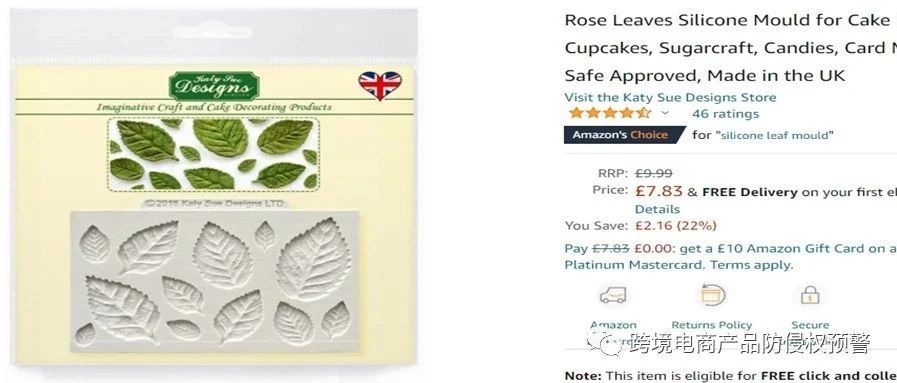This screenshot has width=897, height=383.
Task: Click the grey silicone mould image
Action: pos(215,281)
